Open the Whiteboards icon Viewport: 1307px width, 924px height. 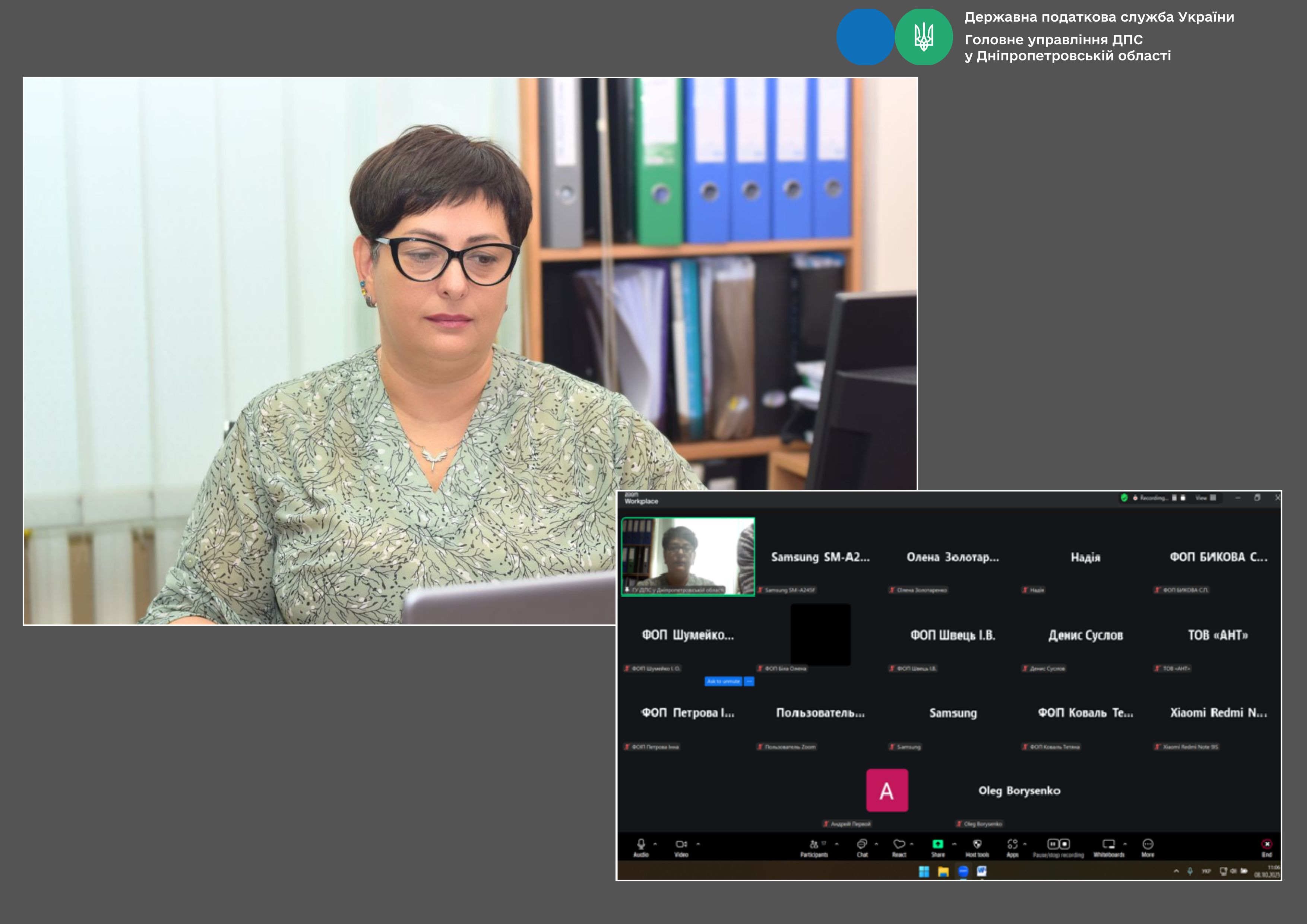pyautogui.click(x=1108, y=844)
